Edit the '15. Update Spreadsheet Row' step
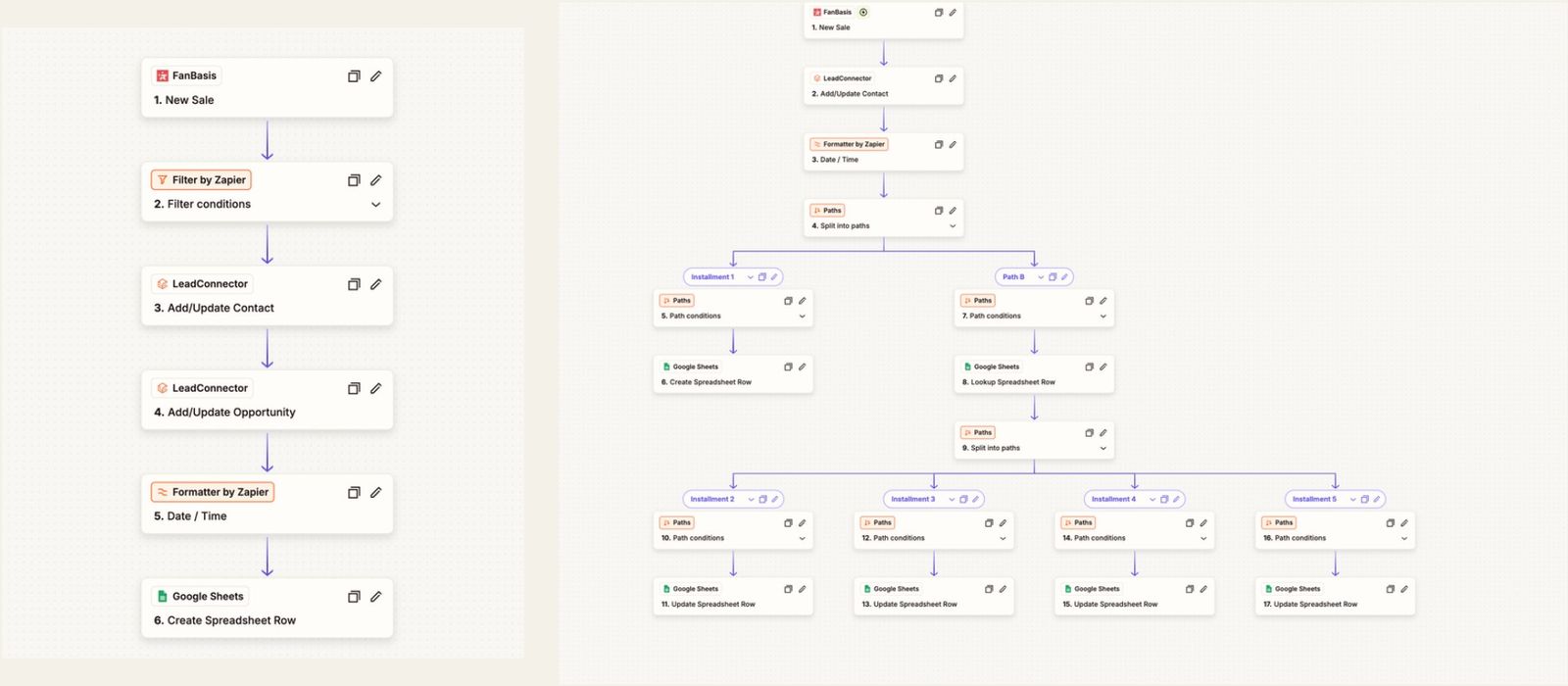 [1203, 589]
